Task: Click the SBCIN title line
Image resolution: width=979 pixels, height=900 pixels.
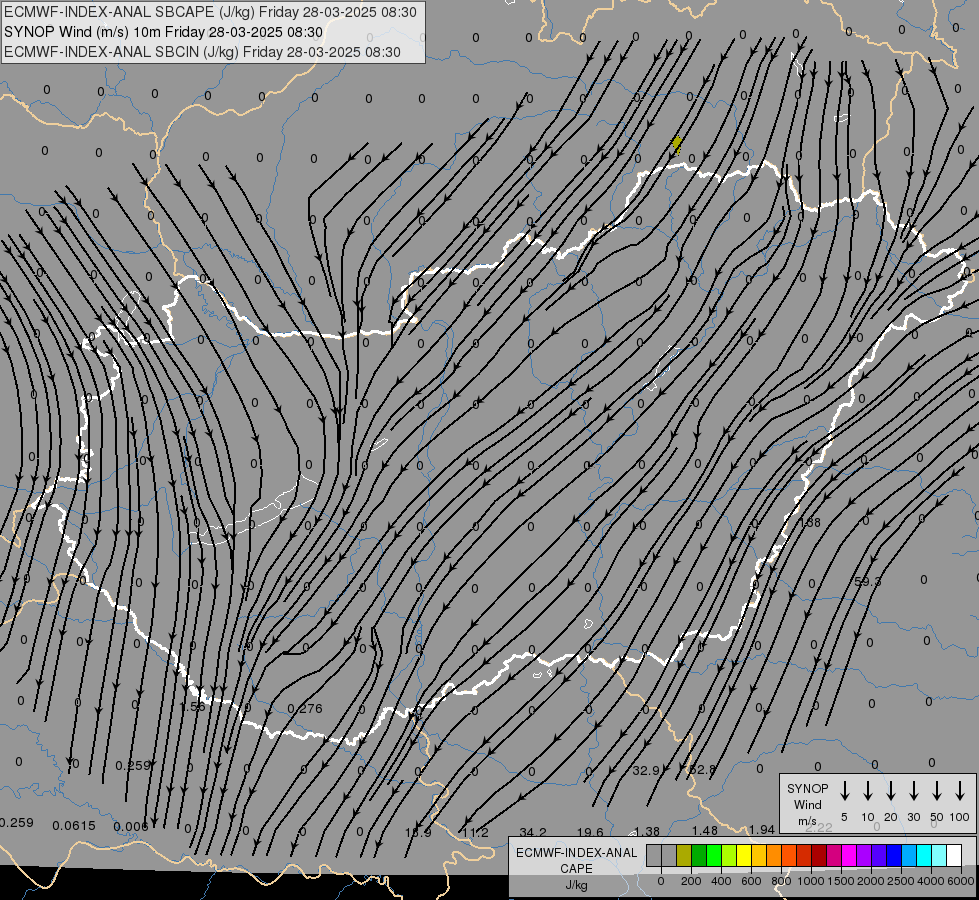Action: pos(202,52)
